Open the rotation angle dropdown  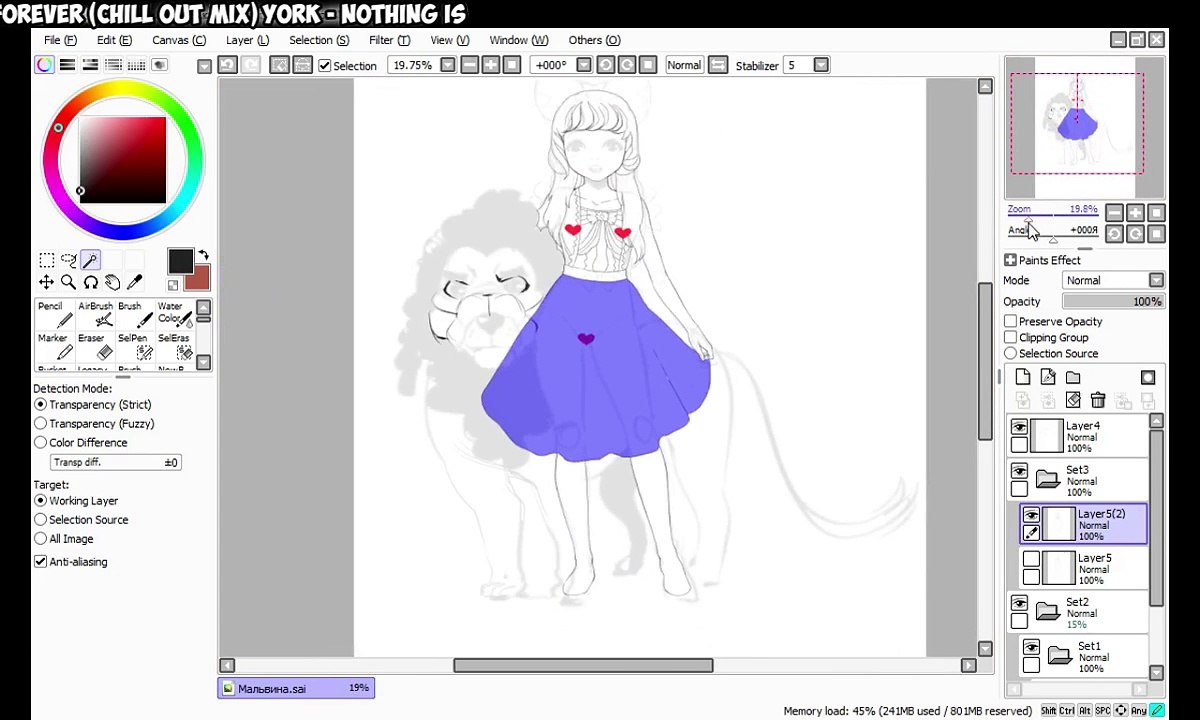click(x=586, y=65)
